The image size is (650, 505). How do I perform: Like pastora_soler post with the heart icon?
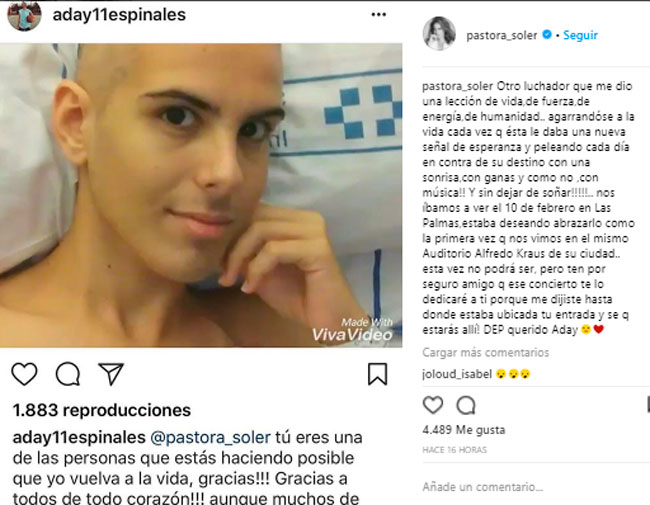click(x=433, y=405)
